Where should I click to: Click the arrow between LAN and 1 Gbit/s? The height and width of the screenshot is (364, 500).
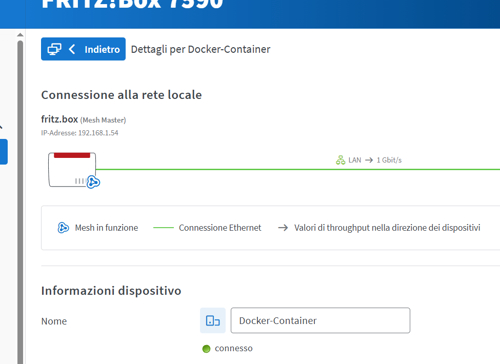[369, 160]
